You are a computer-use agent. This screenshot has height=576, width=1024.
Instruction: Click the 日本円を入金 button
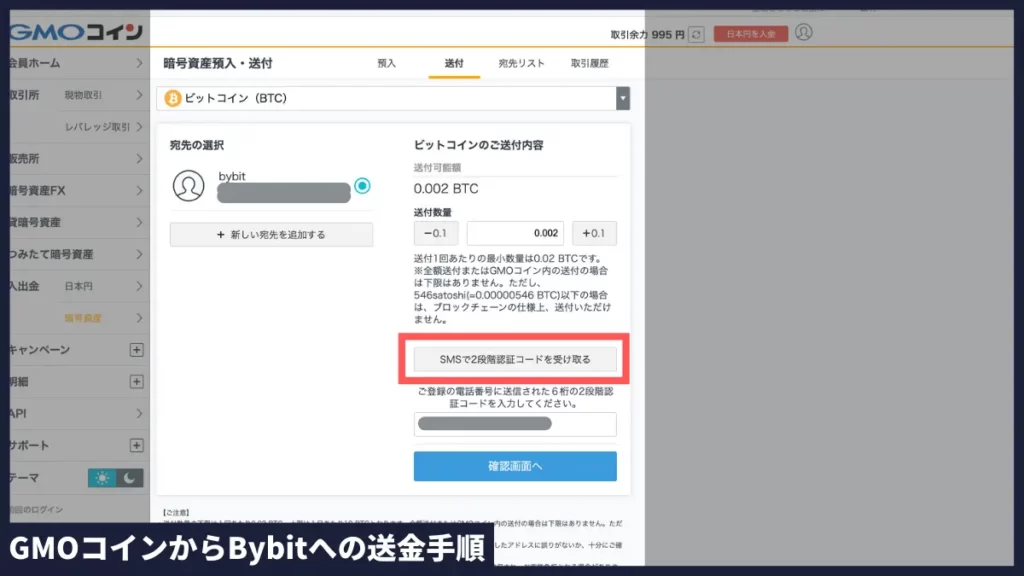point(751,34)
